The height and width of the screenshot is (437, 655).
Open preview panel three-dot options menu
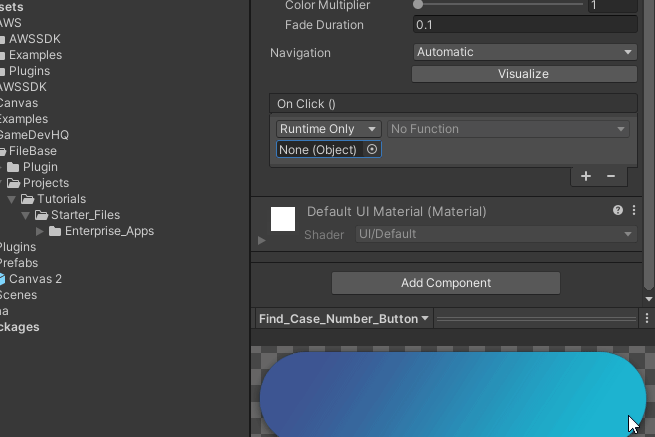point(647,318)
